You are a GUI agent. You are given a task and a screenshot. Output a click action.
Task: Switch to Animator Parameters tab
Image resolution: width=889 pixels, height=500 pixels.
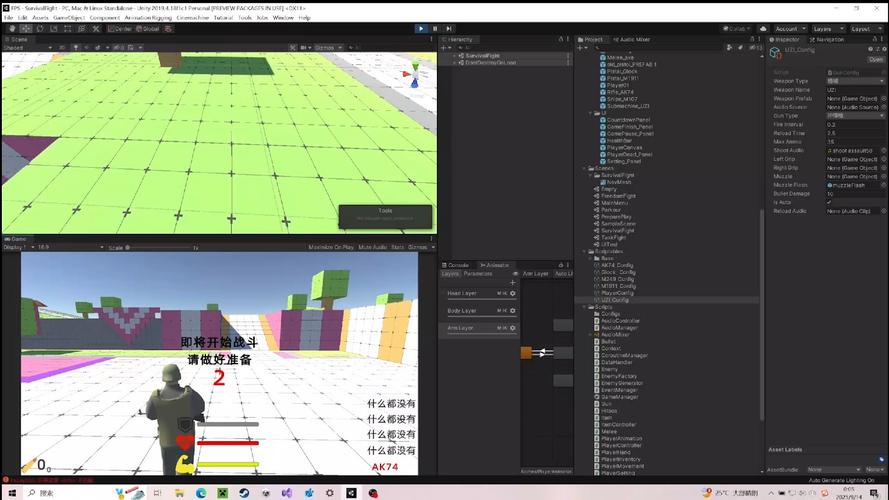[477, 274]
